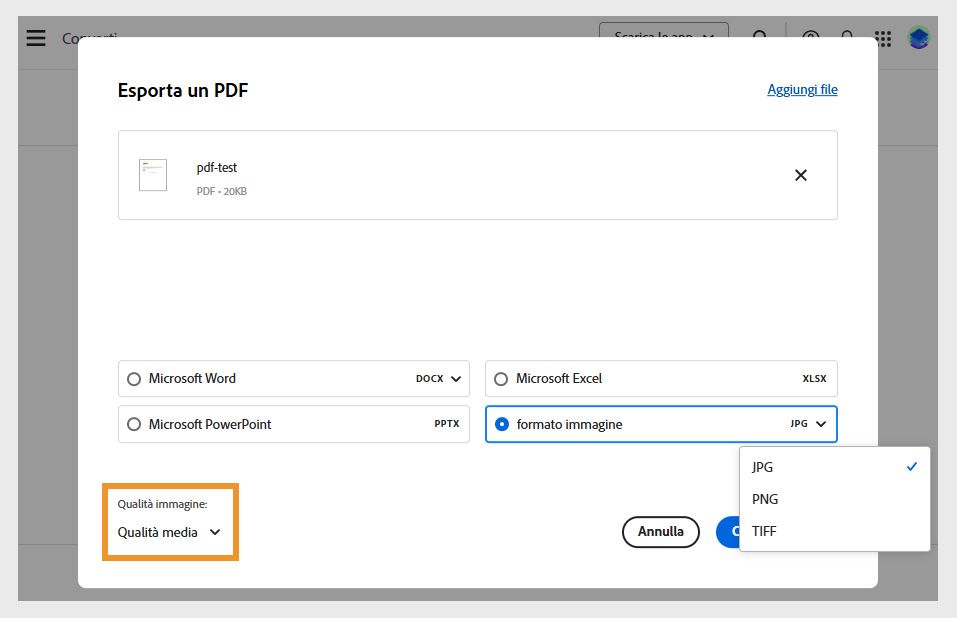Select TIFF from the format list

[x=764, y=531]
